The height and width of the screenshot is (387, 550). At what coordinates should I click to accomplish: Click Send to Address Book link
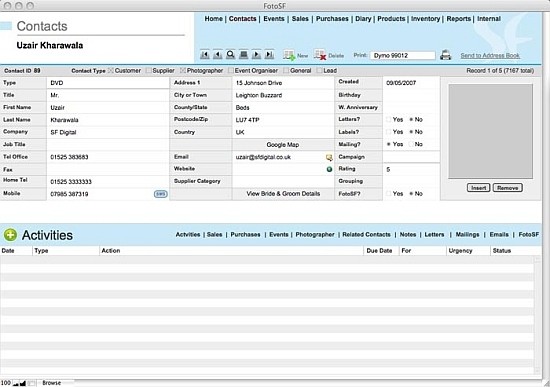click(x=490, y=56)
